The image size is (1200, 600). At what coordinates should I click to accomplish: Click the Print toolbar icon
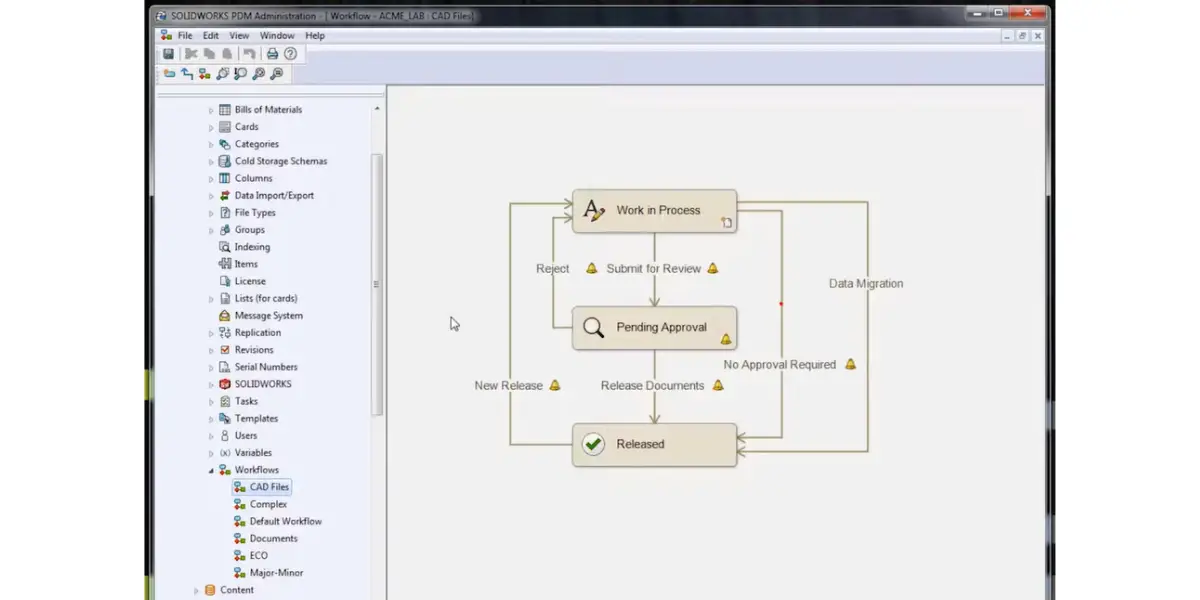(x=272, y=54)
